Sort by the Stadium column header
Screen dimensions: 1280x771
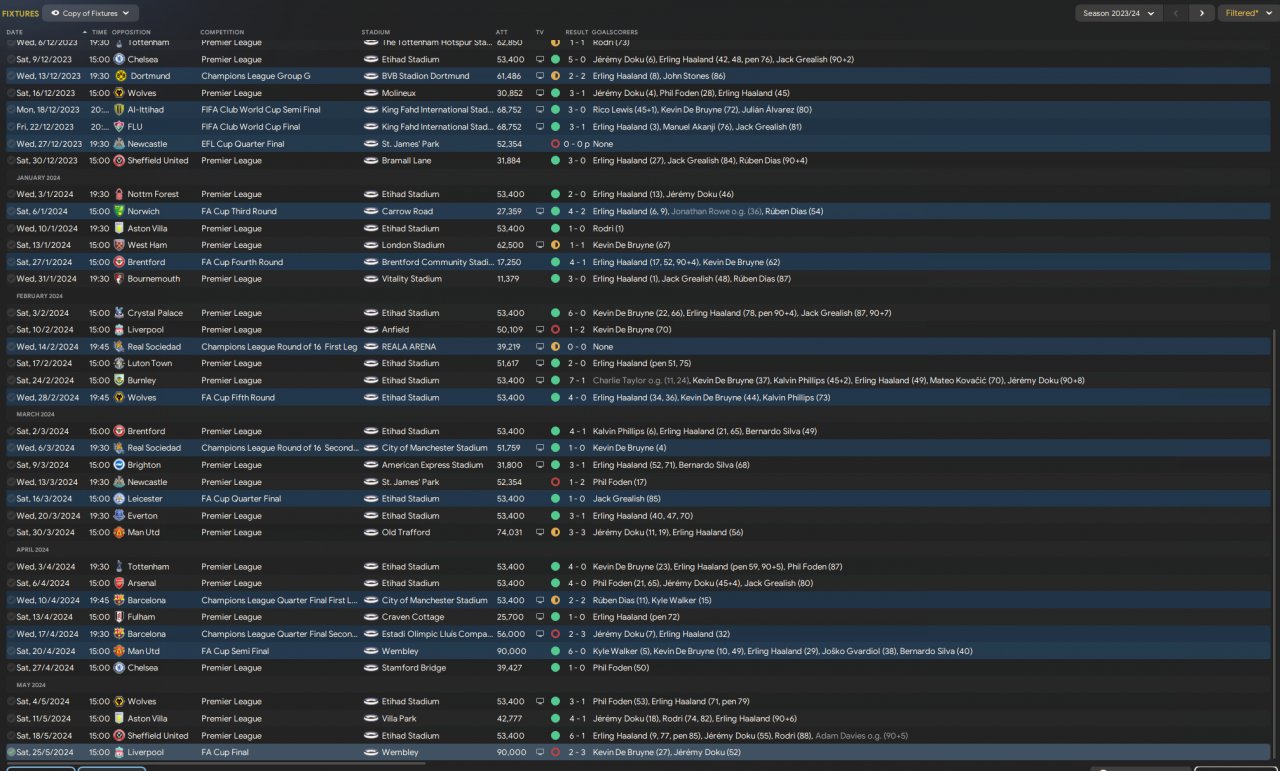click(376, 32)
